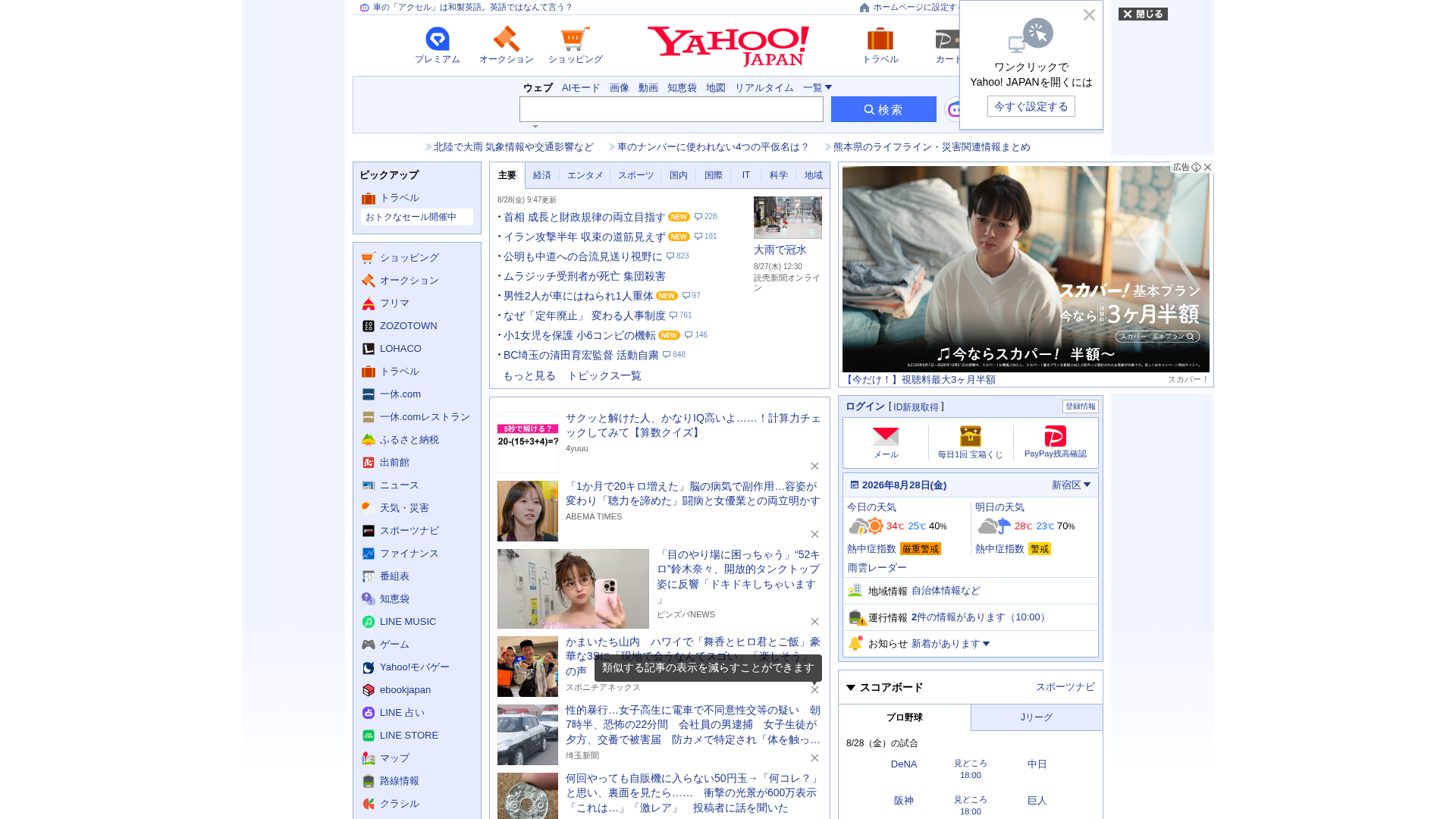This screenshot has height=819, width=1456.
Task: Open the 雨雲レーダー link
Action: pyautogui.click(x=877, y=568)
